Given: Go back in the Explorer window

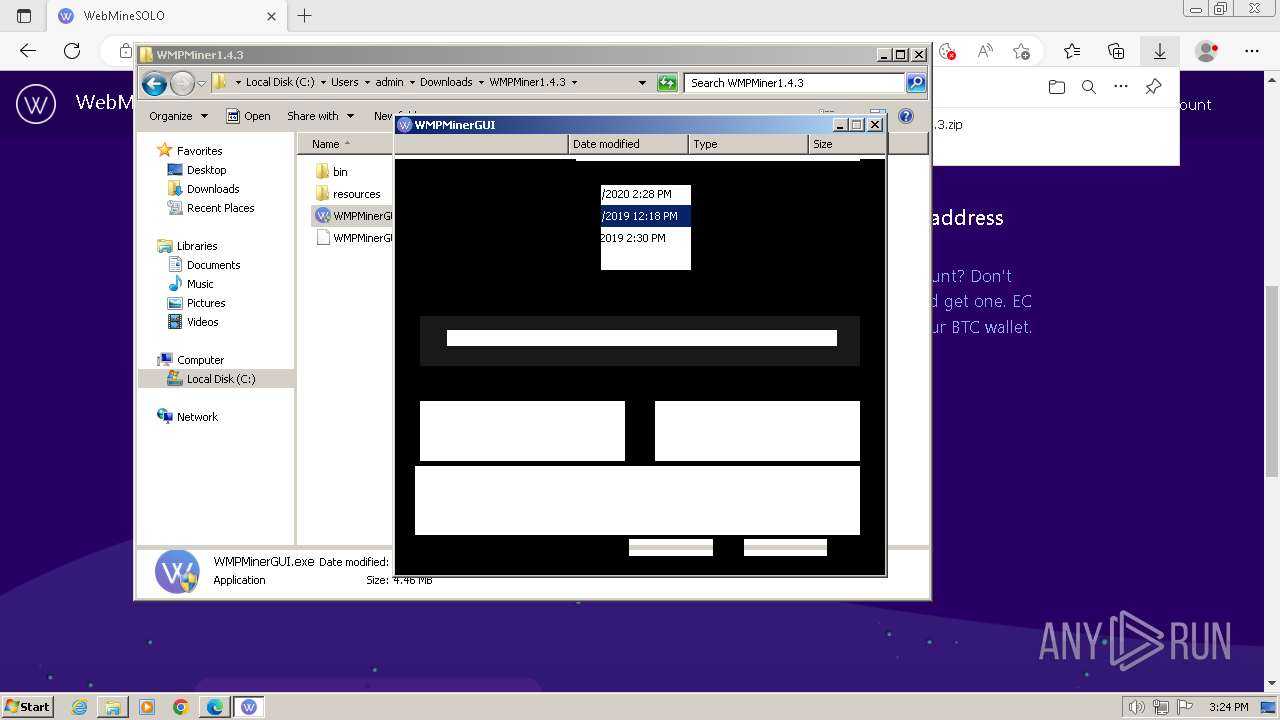Looking at the screenshot, I should [154, 83].
